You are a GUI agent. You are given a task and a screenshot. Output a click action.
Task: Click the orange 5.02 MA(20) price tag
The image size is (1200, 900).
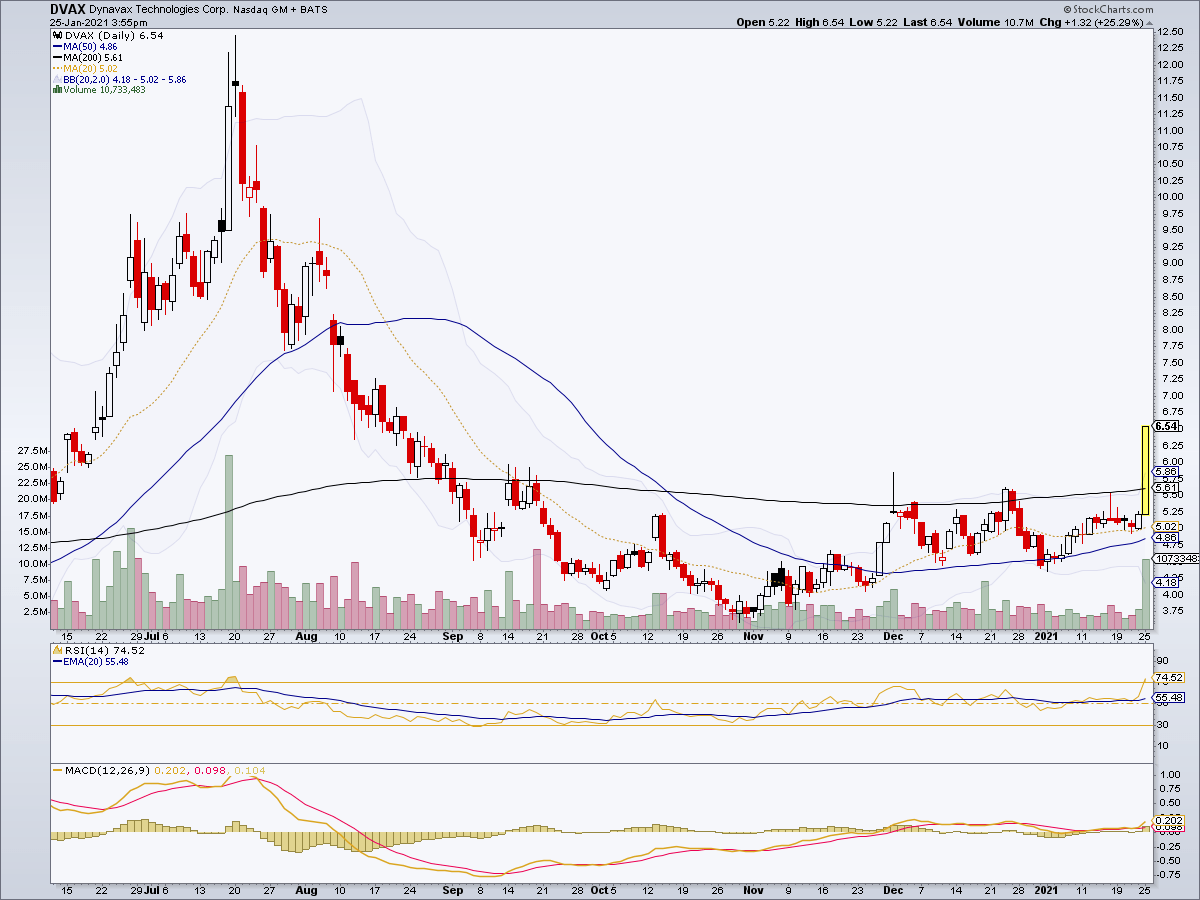pos(1165,527)
